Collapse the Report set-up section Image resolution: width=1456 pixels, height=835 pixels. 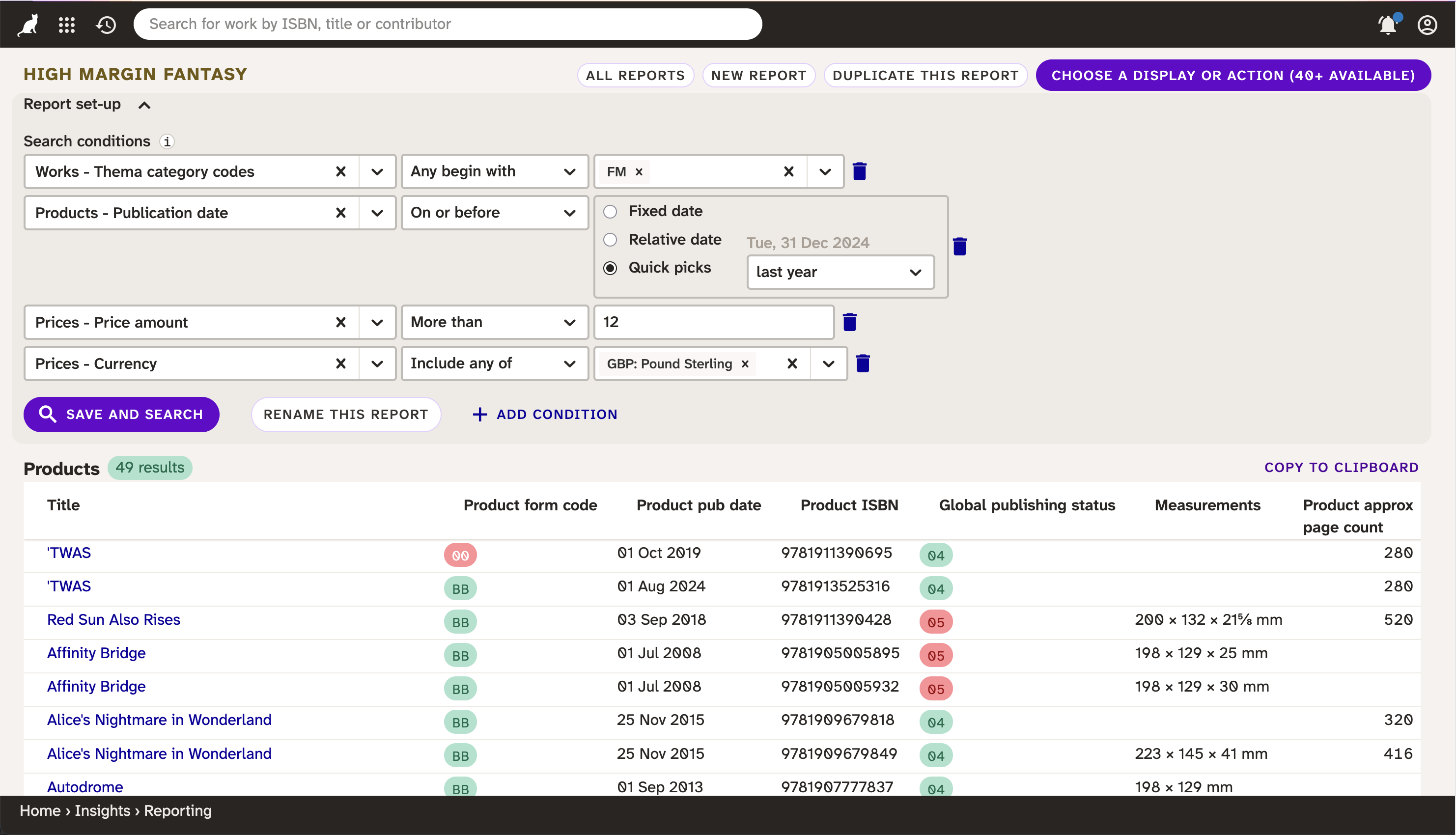point(144,105)
